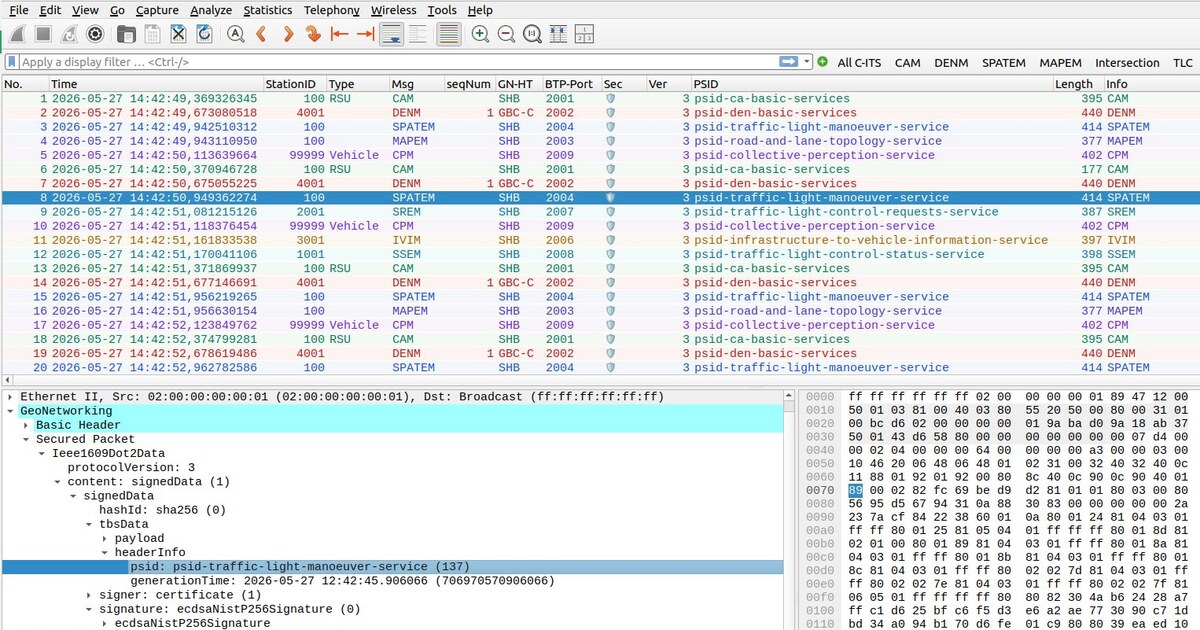This screenshot has width=1200, height=630.
Task: Apply the TLC filter button
Action: [x=1183, y=62]
